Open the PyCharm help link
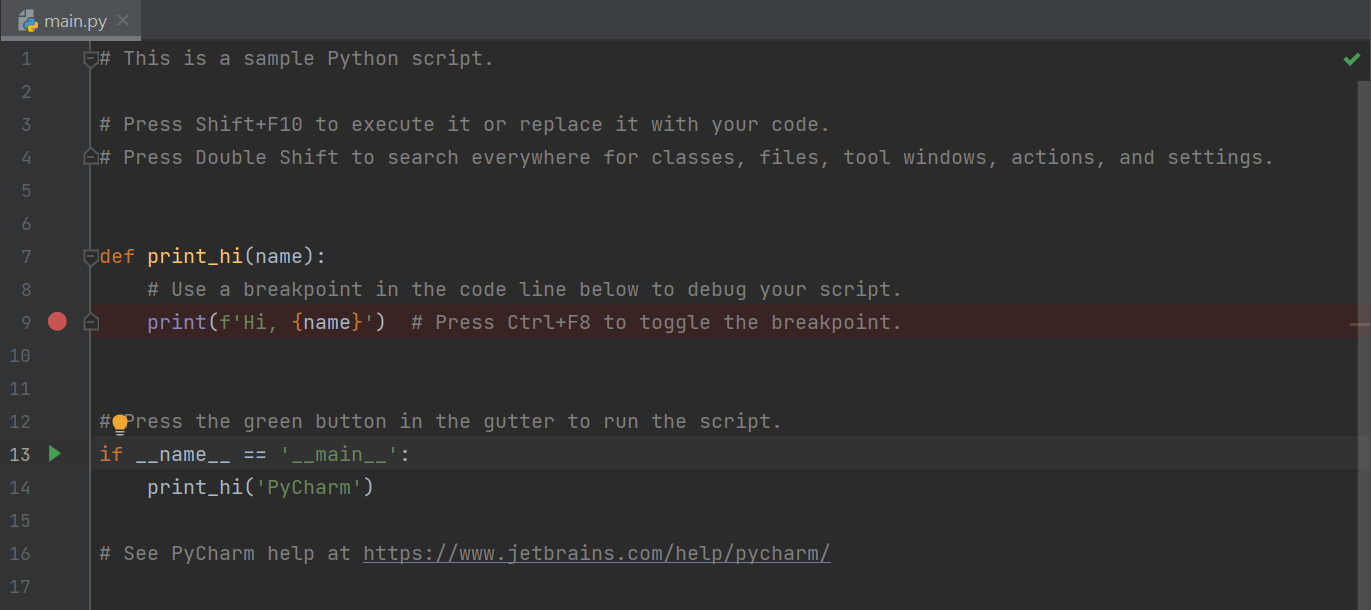Viewport: 1371px width, 610px height. pyautogui.click(x=596, y=553)
